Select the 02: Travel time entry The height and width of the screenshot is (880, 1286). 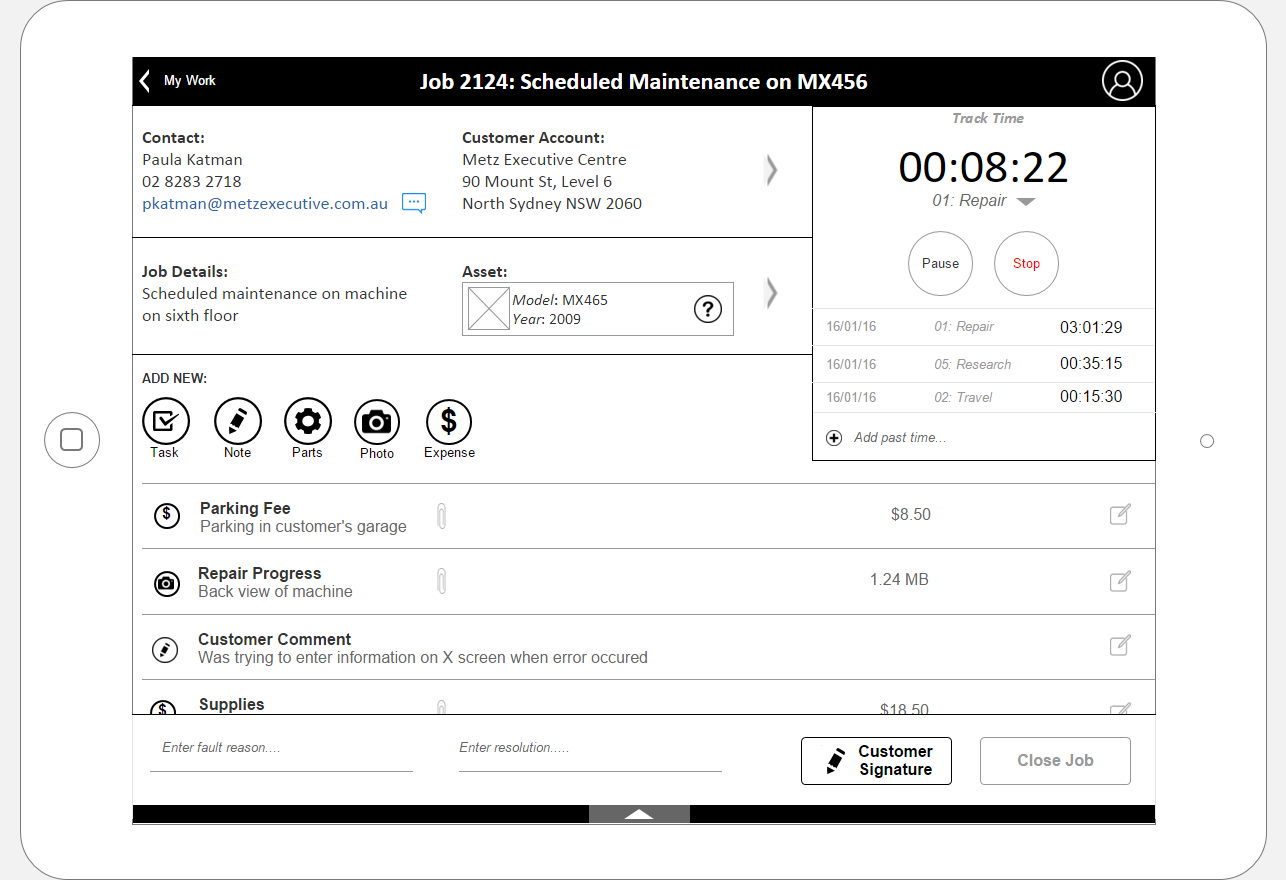[x=984, y=397]
